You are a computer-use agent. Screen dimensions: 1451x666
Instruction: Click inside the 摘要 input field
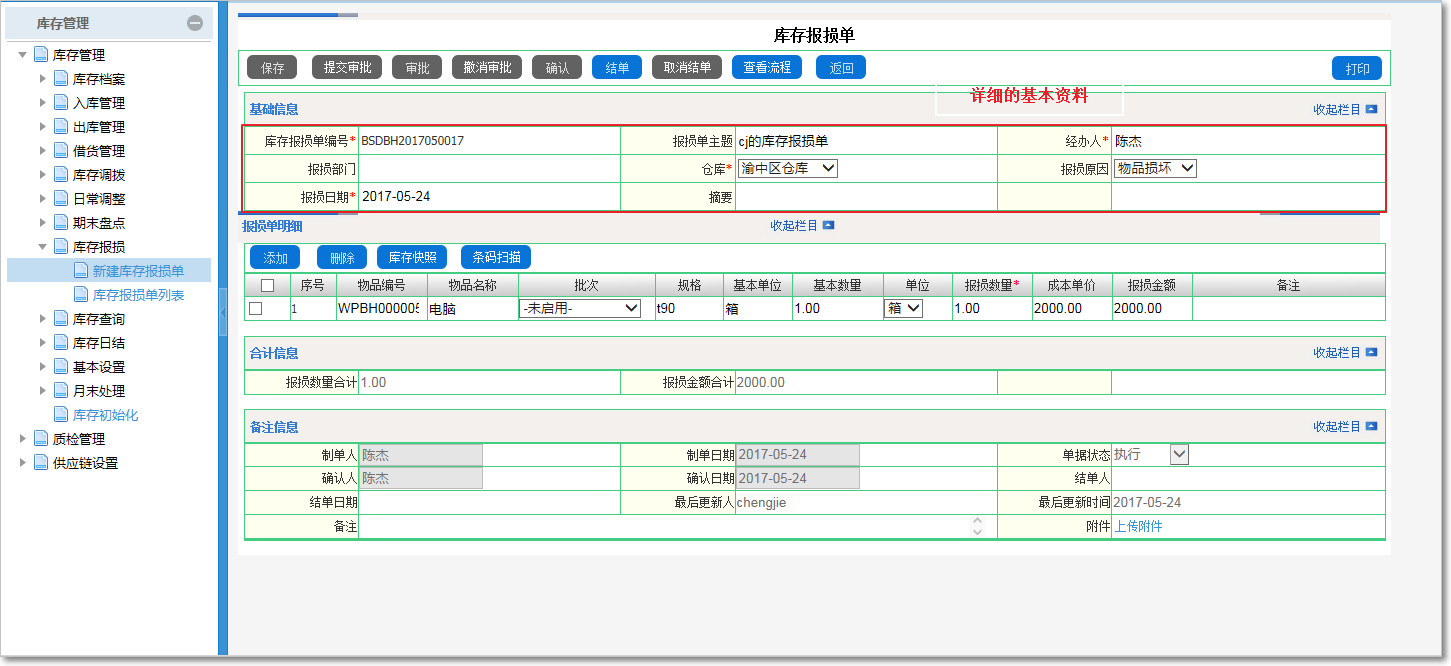tap(860, 196)
